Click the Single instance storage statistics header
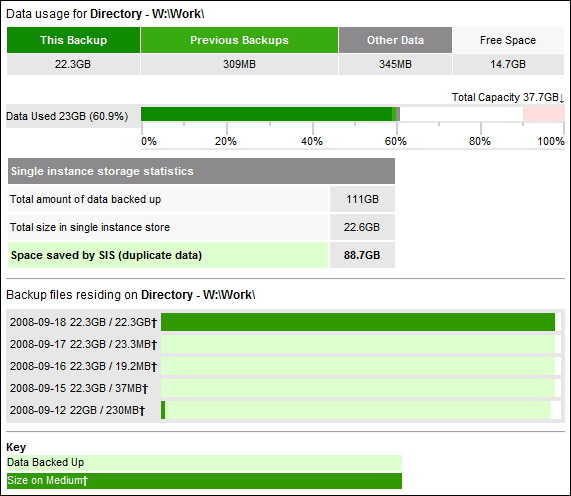The height and width of the screenshot is (496, 571). [201, 171]
